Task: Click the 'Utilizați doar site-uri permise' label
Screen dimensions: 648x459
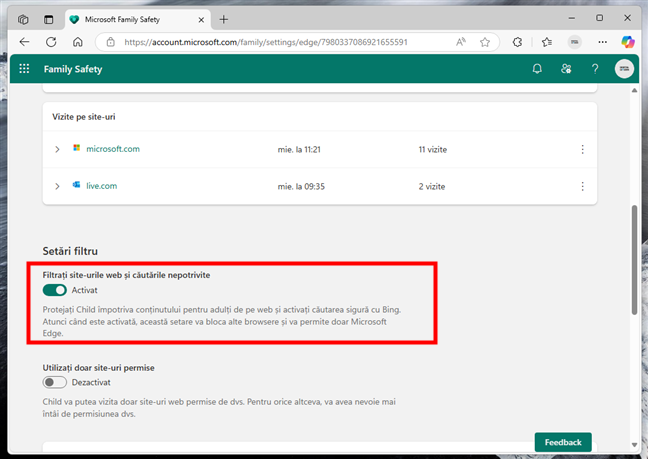Action: coord(98,368)
